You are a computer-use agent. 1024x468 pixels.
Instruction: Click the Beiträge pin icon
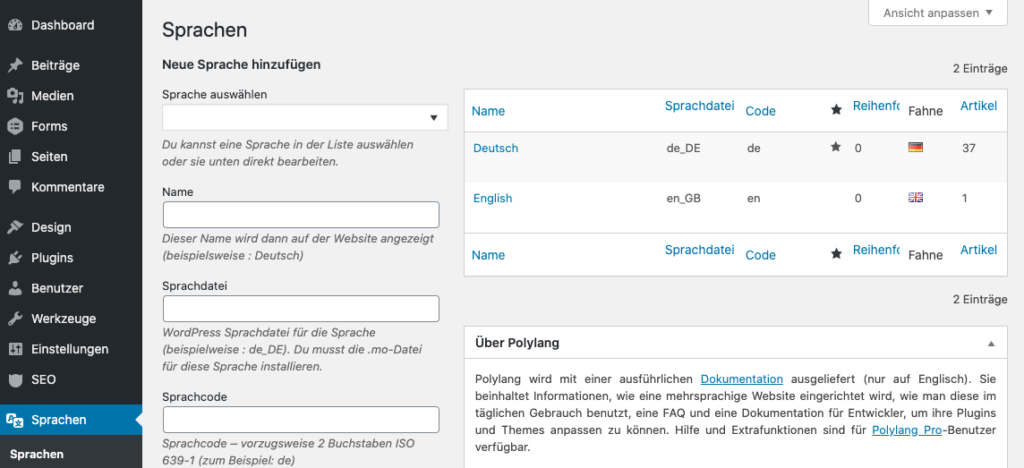pyautogui.click(x=15, y=66)
